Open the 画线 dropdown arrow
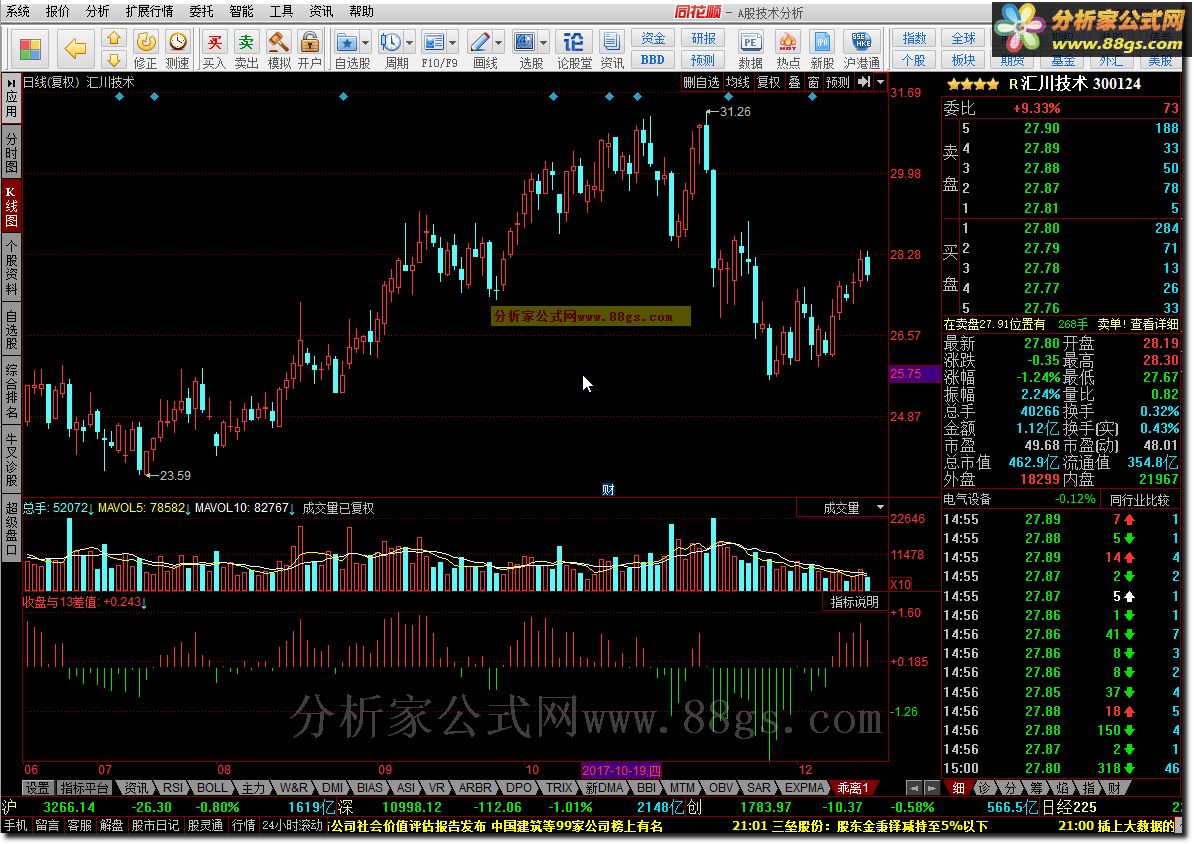The width and height of the screenshot is (1194, 844). [x=499, y=43]
